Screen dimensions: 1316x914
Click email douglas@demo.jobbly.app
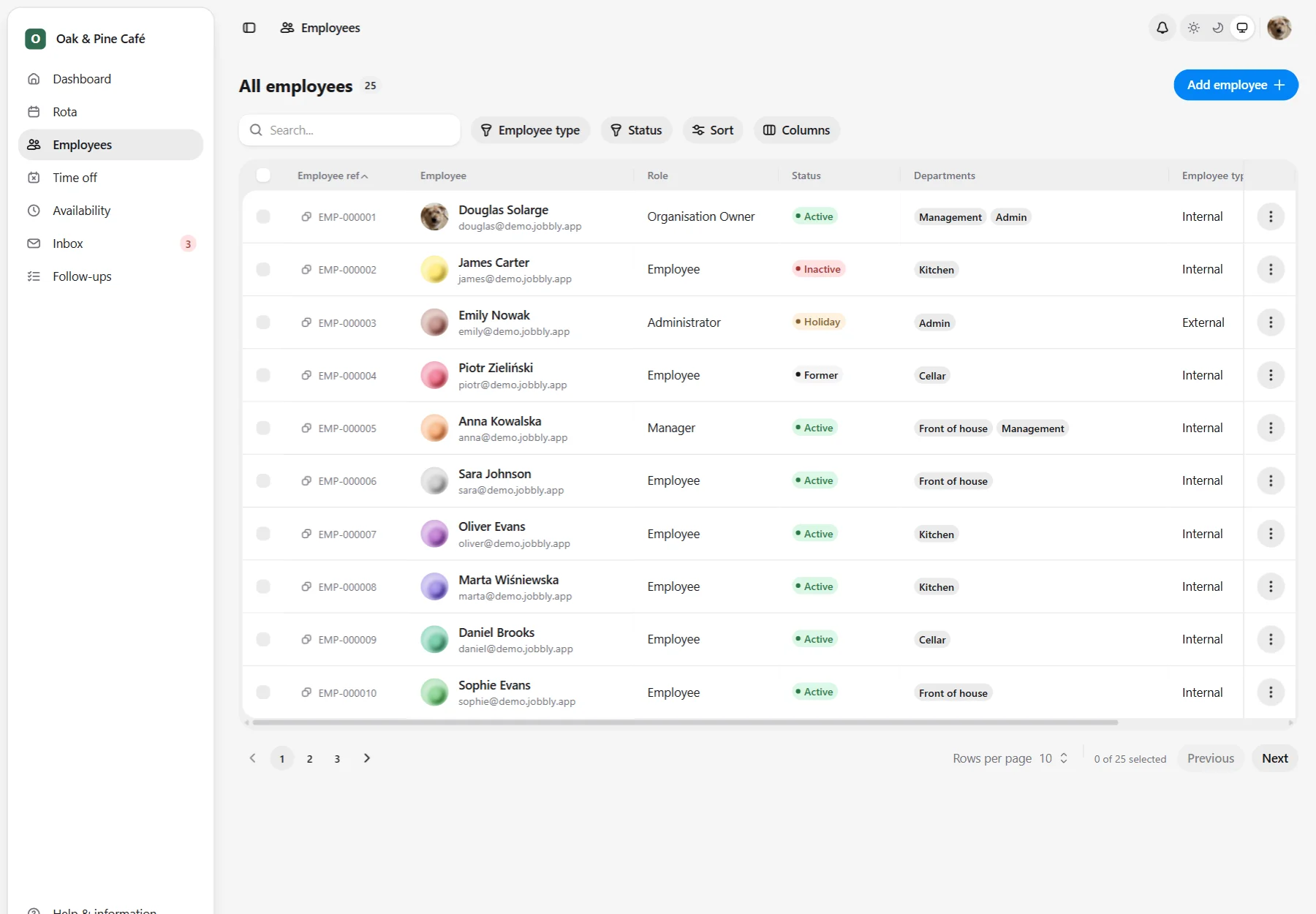[520, 226]
